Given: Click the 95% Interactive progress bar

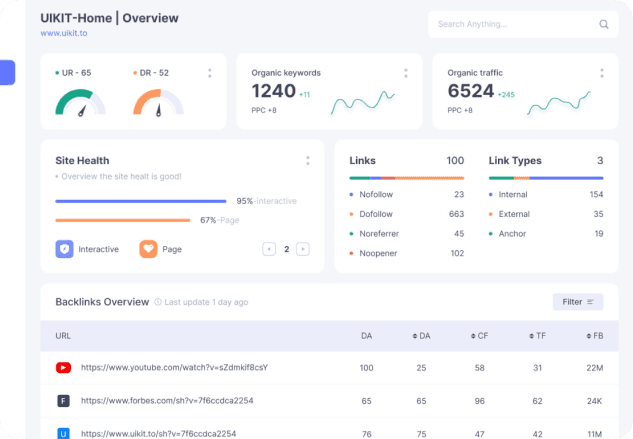Looking at the screenshot, I should click(140, 201).
